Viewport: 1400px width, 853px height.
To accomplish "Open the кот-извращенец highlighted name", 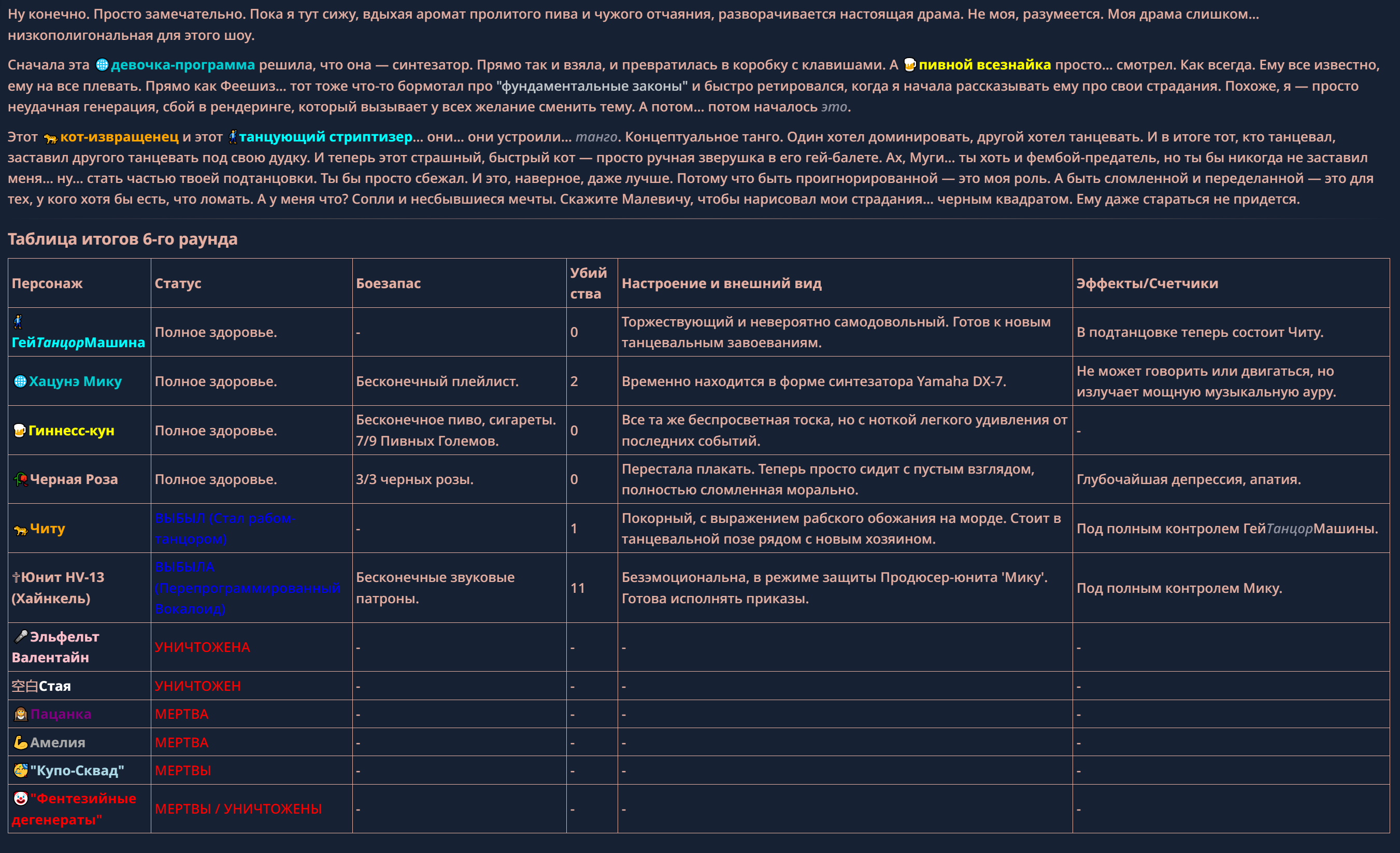I will (x=119, y=137).
